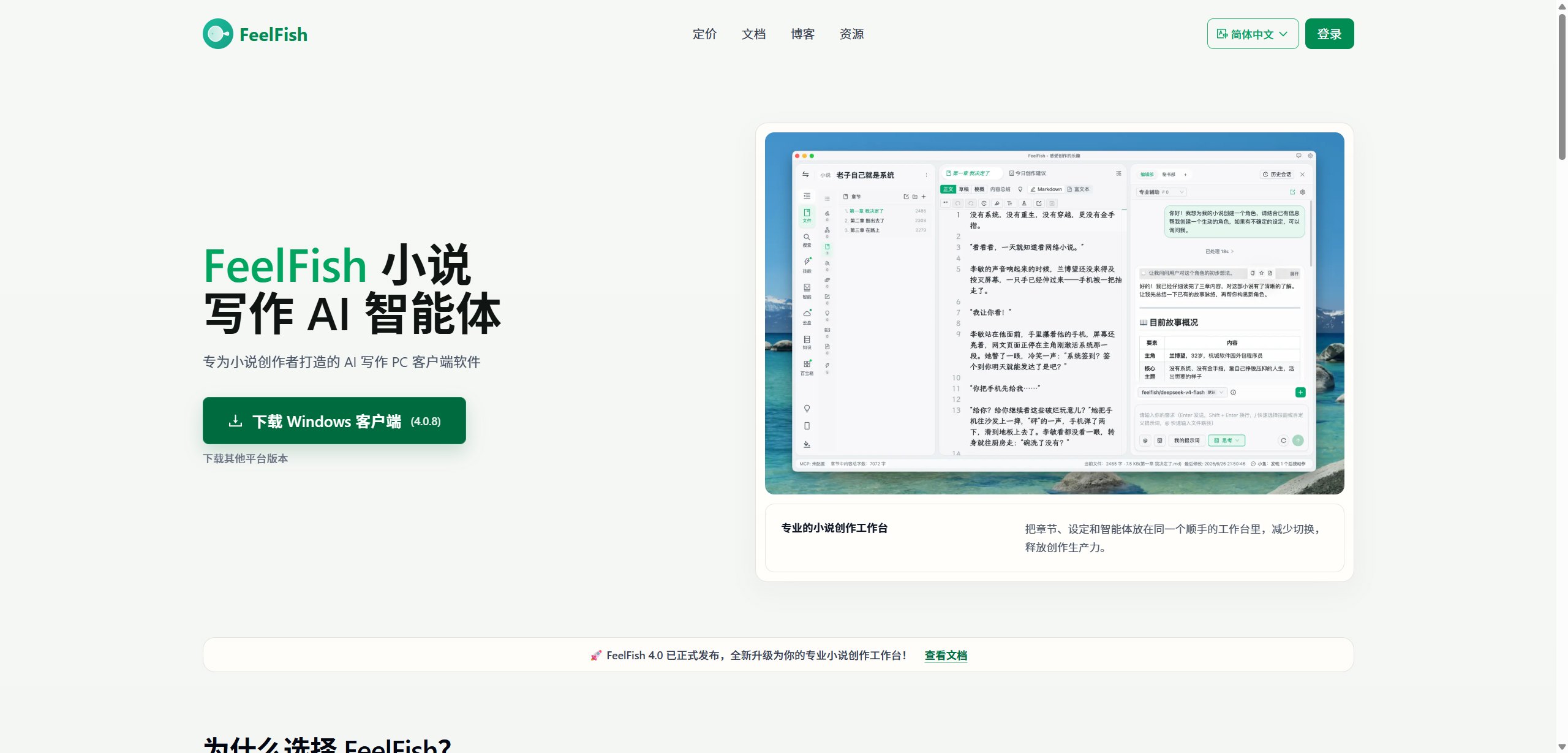Click the 专业的小说创作工作台 card title

(x=834, y=528)
